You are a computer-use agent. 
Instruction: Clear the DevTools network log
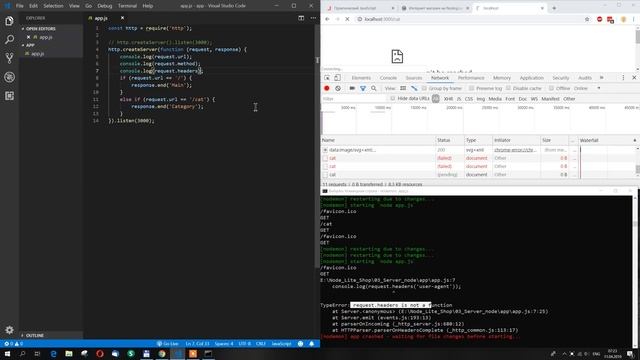point(338,88)
